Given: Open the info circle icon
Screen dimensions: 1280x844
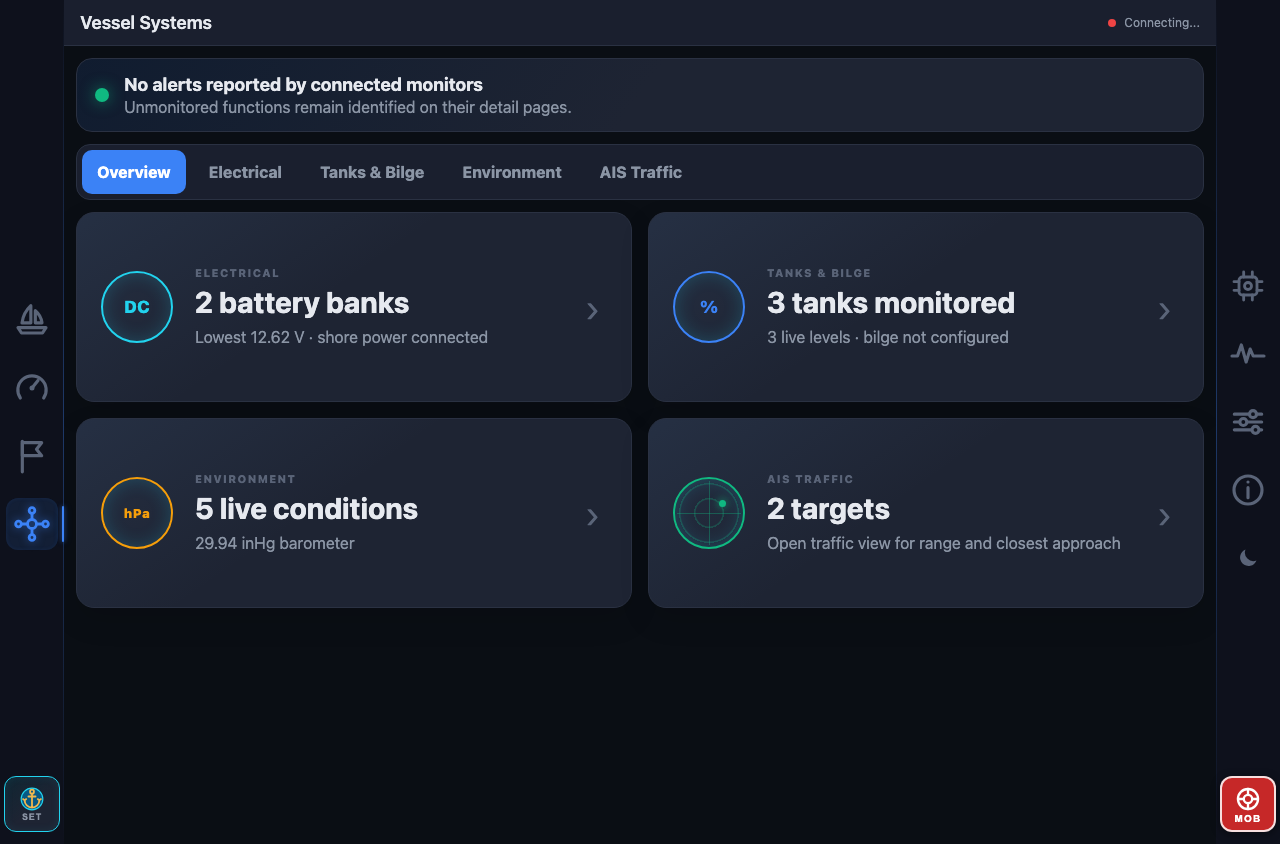Looking at the screenshot, I should point(1248,490).
